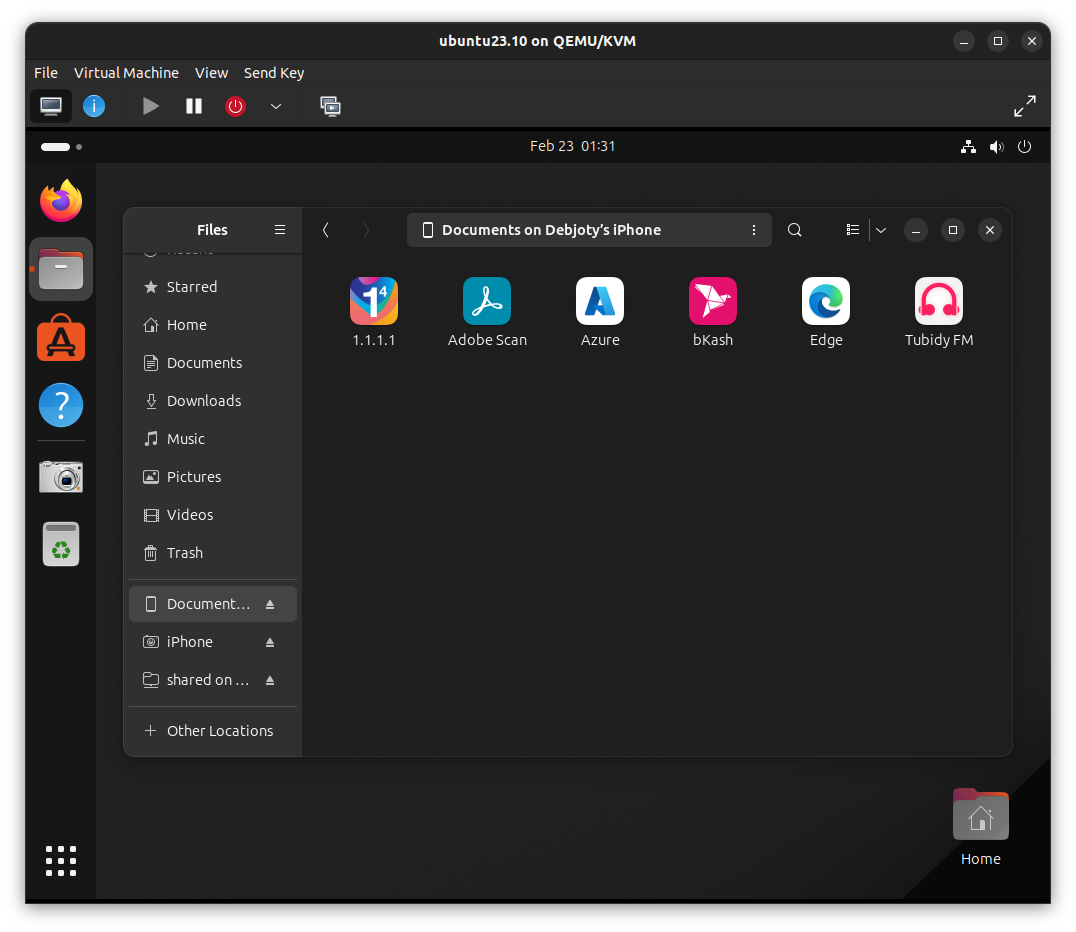Select Pictures in sidebar
The height and width of the screenshot is (932, 1076).
coord(213,476)
